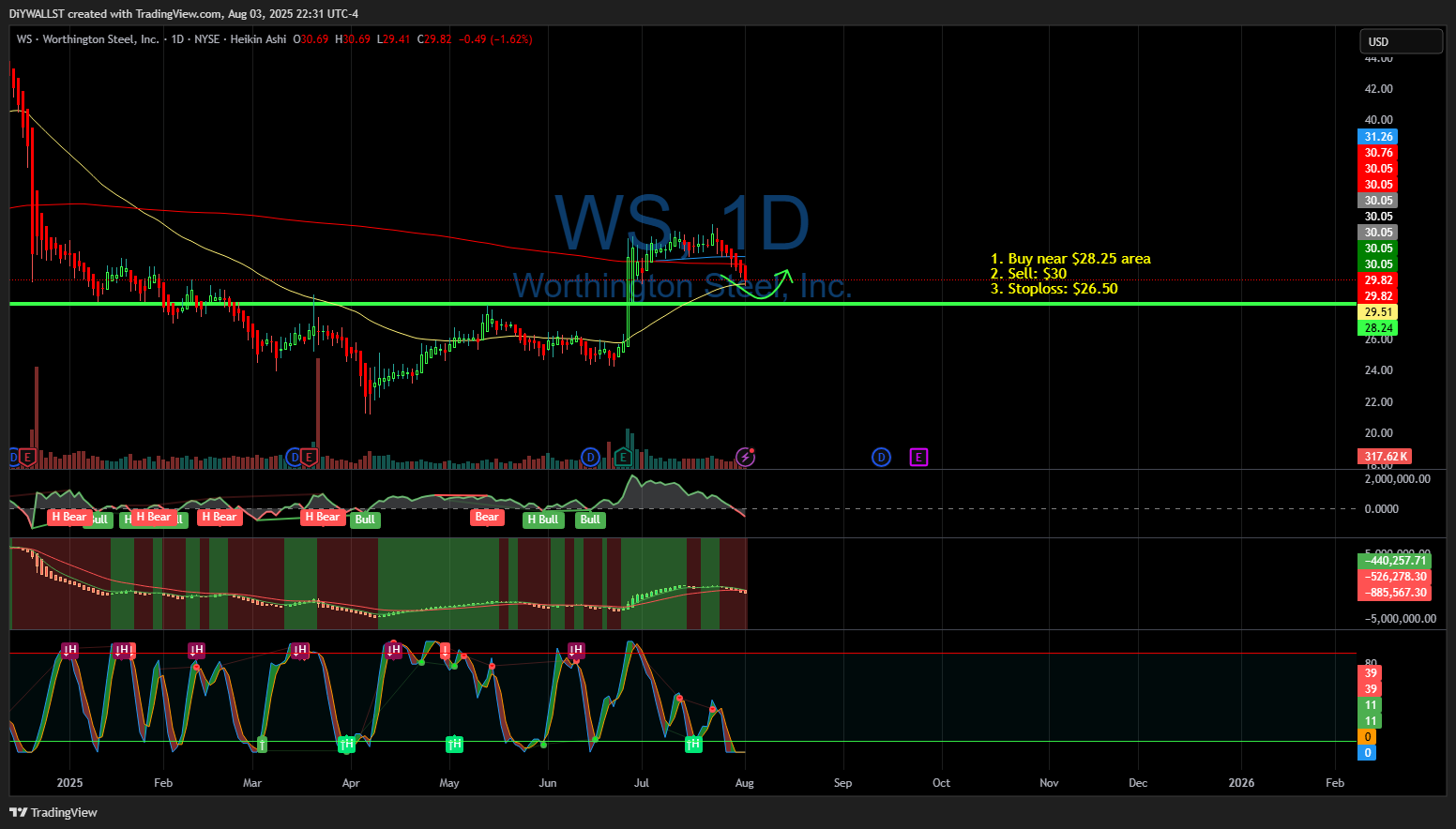Click the green ↑H marker near April
This screenshot has width=1456, height=829.
pyautogui.click(x=347, y=744)
